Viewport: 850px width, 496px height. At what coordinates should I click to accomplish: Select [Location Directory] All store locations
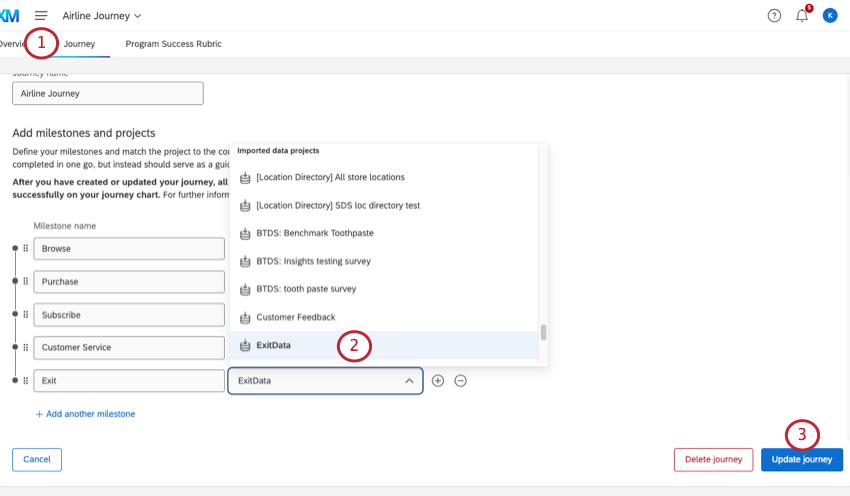click(x=384, y=177)
